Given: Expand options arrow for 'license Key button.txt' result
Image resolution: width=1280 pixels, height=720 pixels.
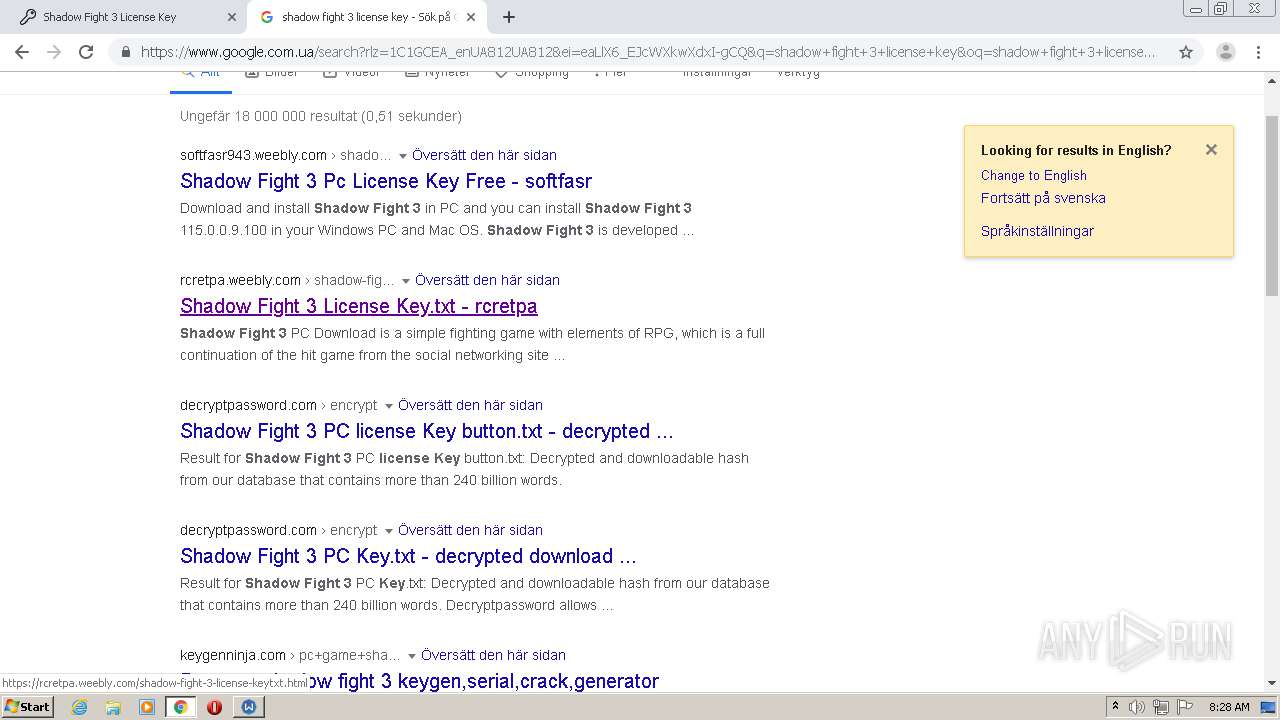Looking at the screenshot, I should point(389,406).
